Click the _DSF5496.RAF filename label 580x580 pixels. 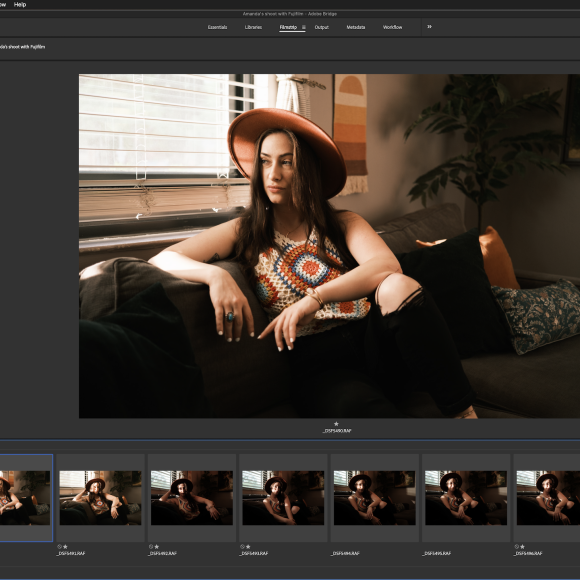(528, 553)
